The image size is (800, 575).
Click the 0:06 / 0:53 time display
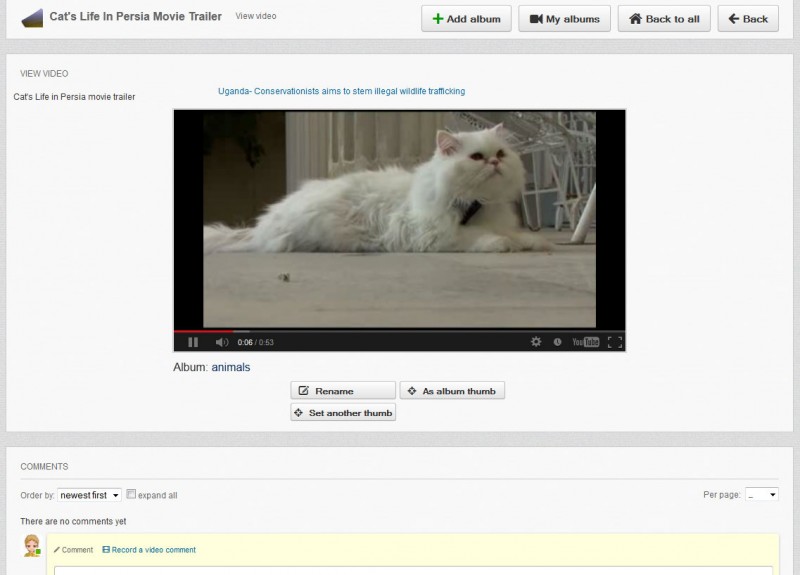pyautogui.click(x=256, y=342)
